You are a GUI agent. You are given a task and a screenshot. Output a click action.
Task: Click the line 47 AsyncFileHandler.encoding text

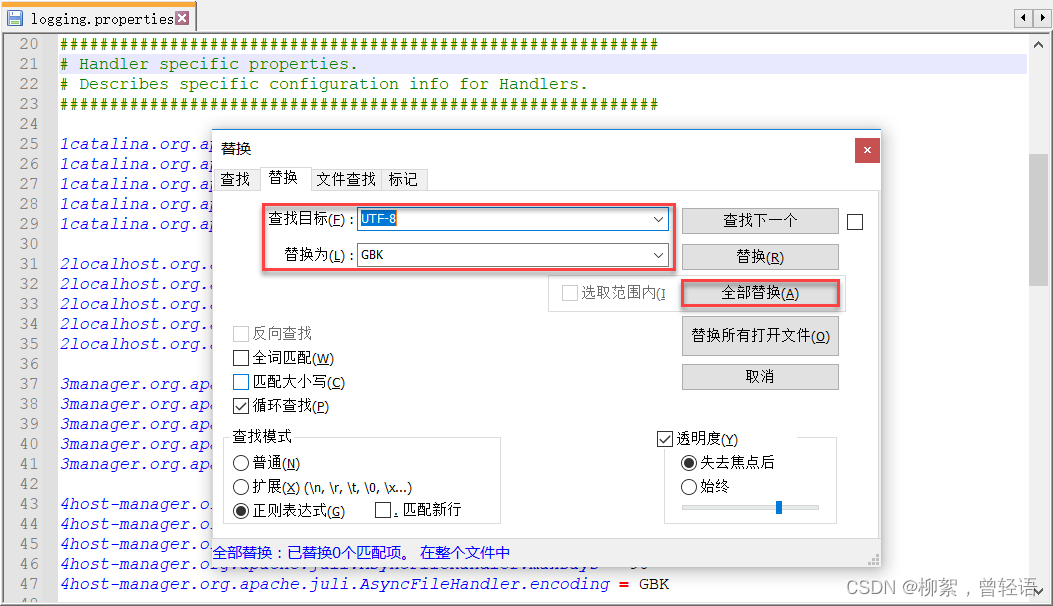click(x=334, y=584)
